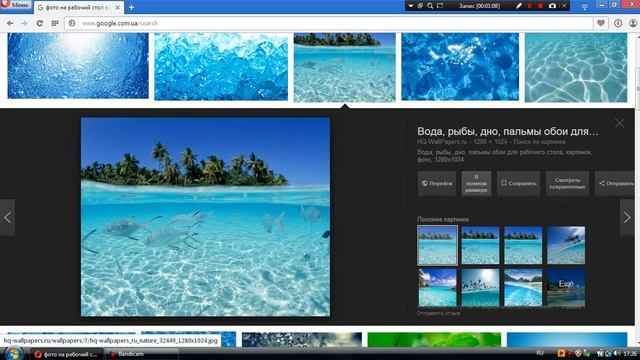This screenshot has height=360, width=640.
Task: Select bottom-row similar image with lagoon and clouds
Action: click(x=437, y=287)
